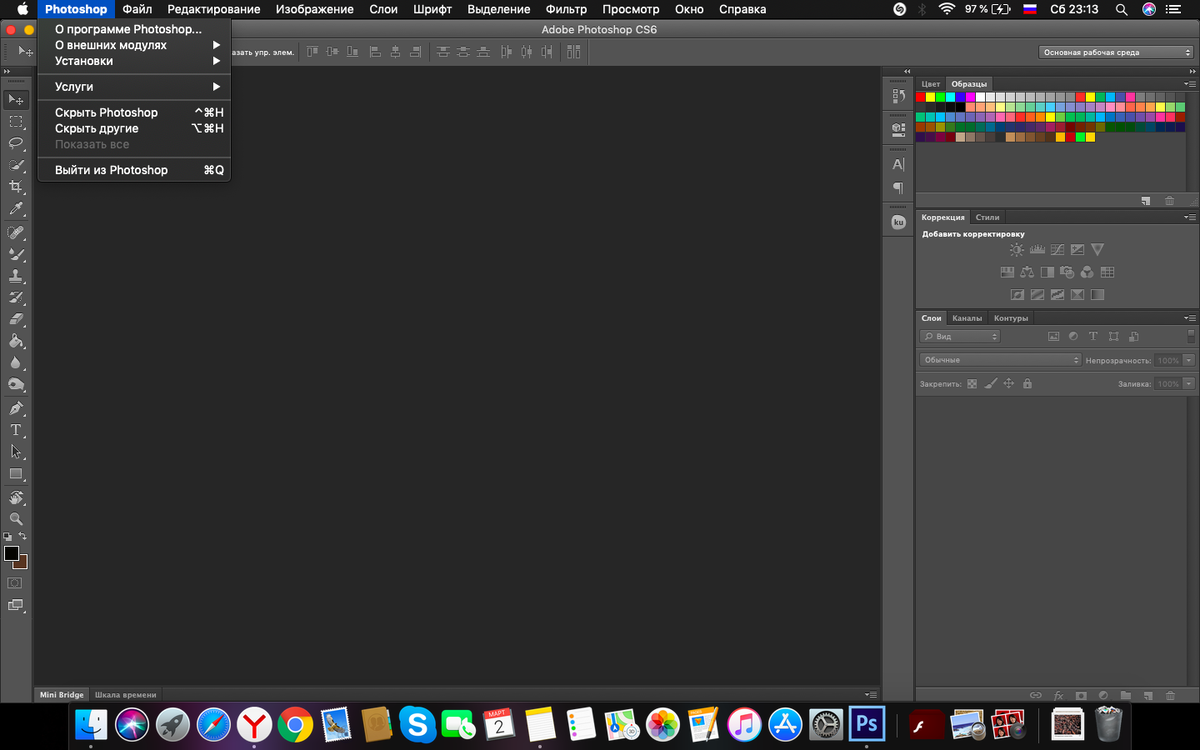Screen dimensions: 1200x750
Task: Open the Установки submenu entry
Action: click(x=134, y=61)
